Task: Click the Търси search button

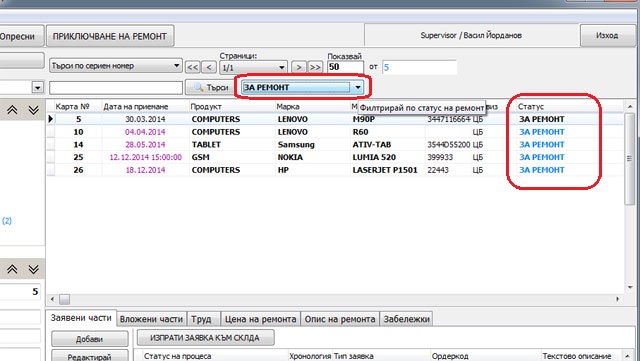Action: 211,87
